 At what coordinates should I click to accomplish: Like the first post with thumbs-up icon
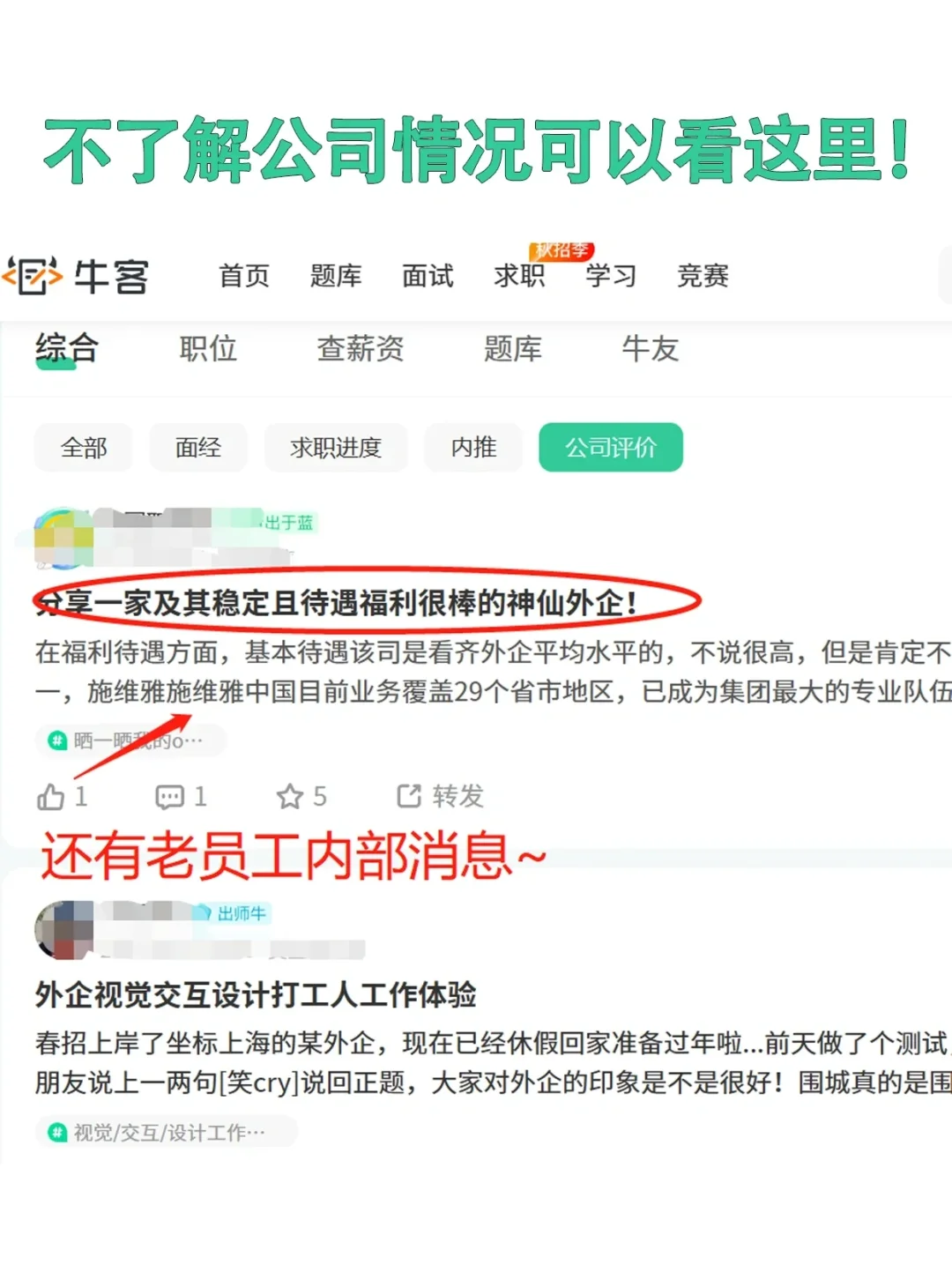coord(51,797)
